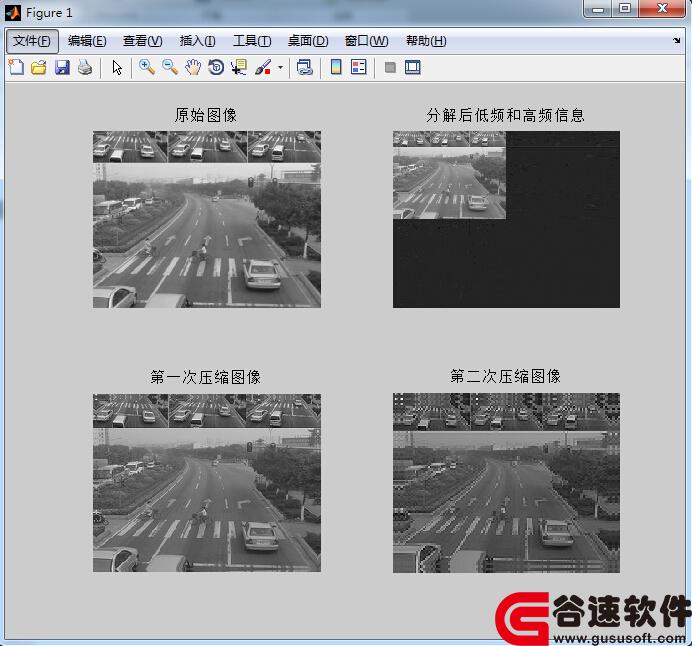
Task: Click the Save Figure disk icon
Action: [62, 68]
